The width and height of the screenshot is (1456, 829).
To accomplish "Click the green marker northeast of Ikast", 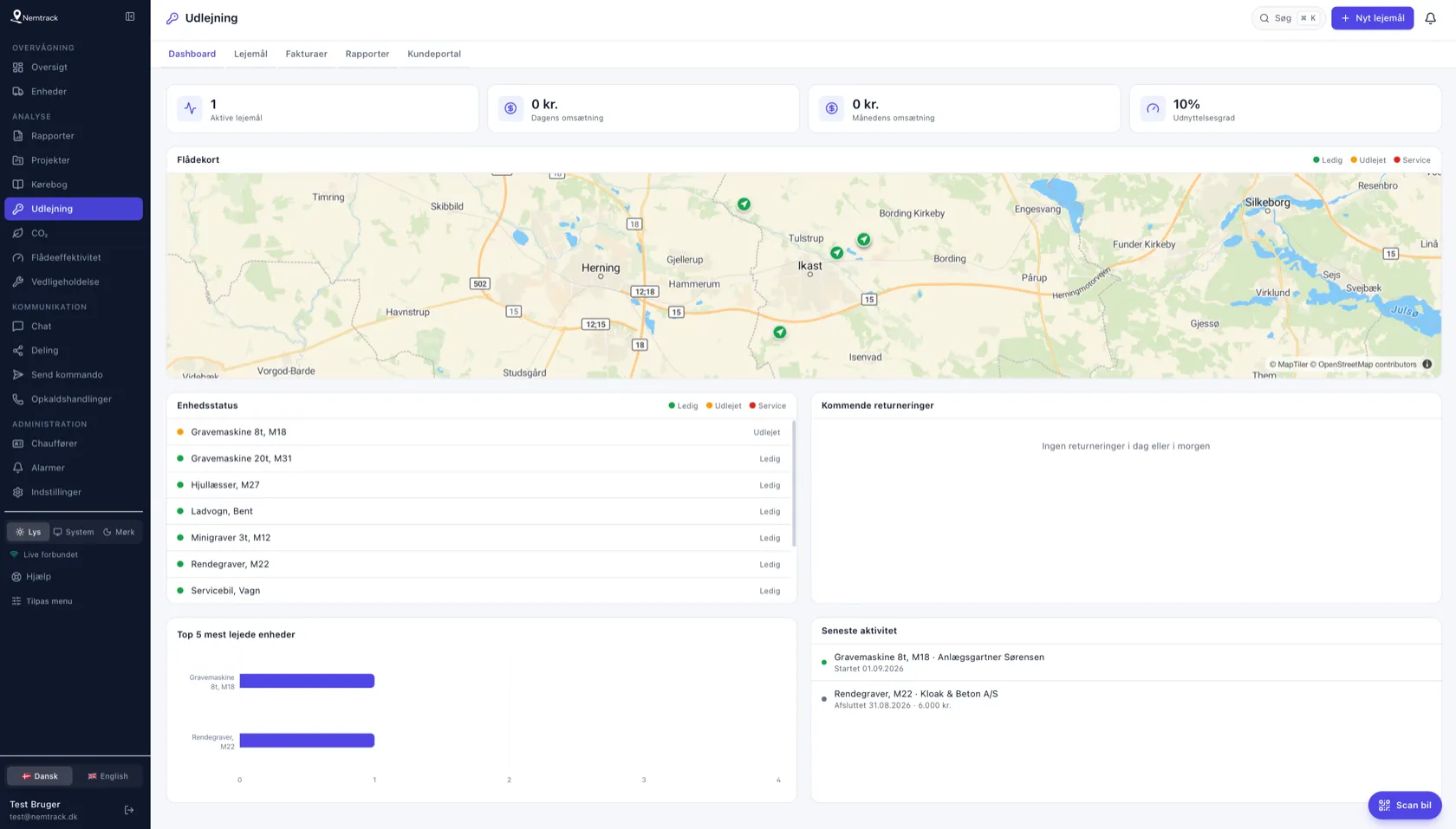I will pyautogui.click(x=864, y=240).
